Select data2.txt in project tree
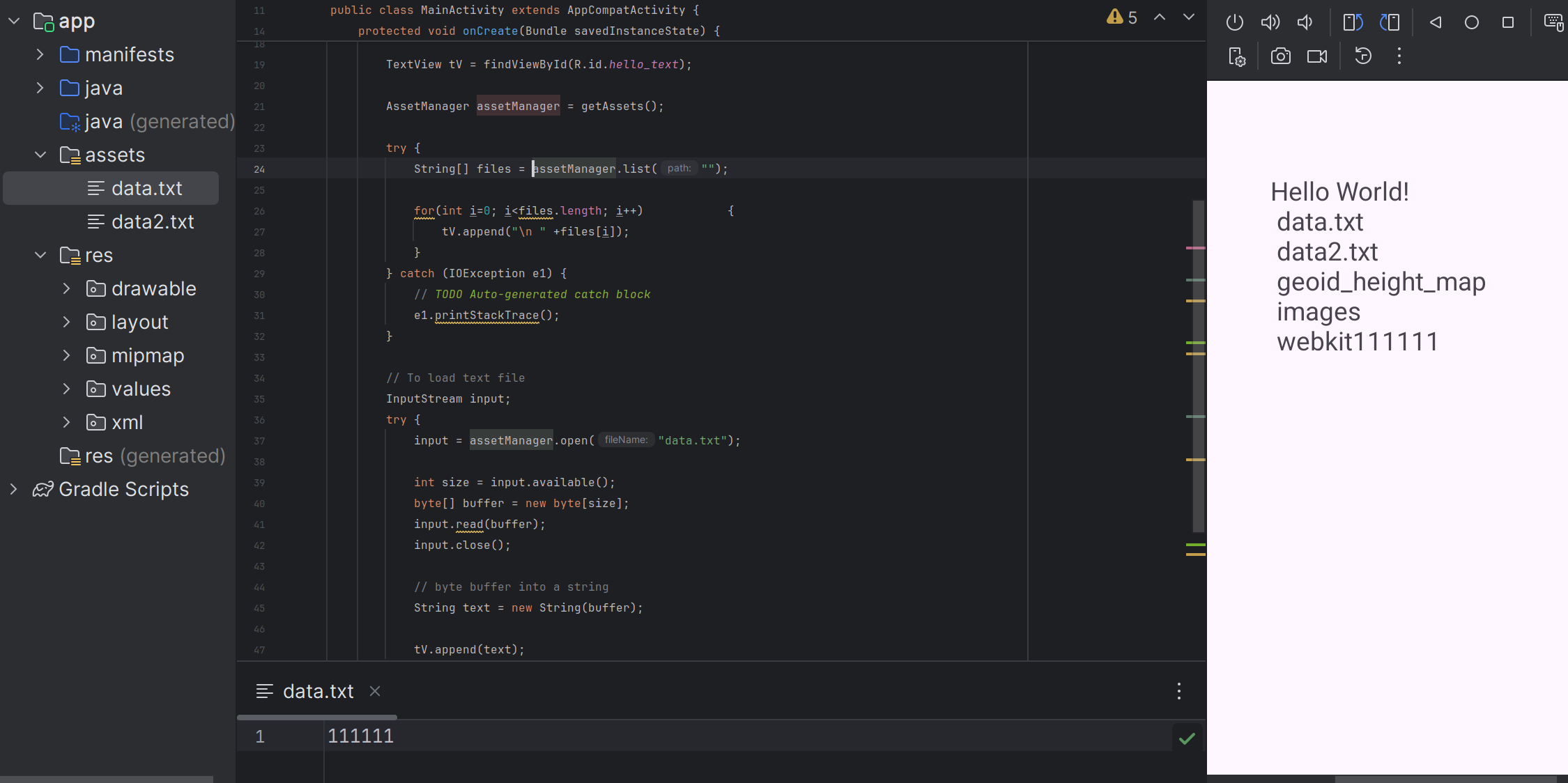The image size is (1568, 783). point(152,222)
